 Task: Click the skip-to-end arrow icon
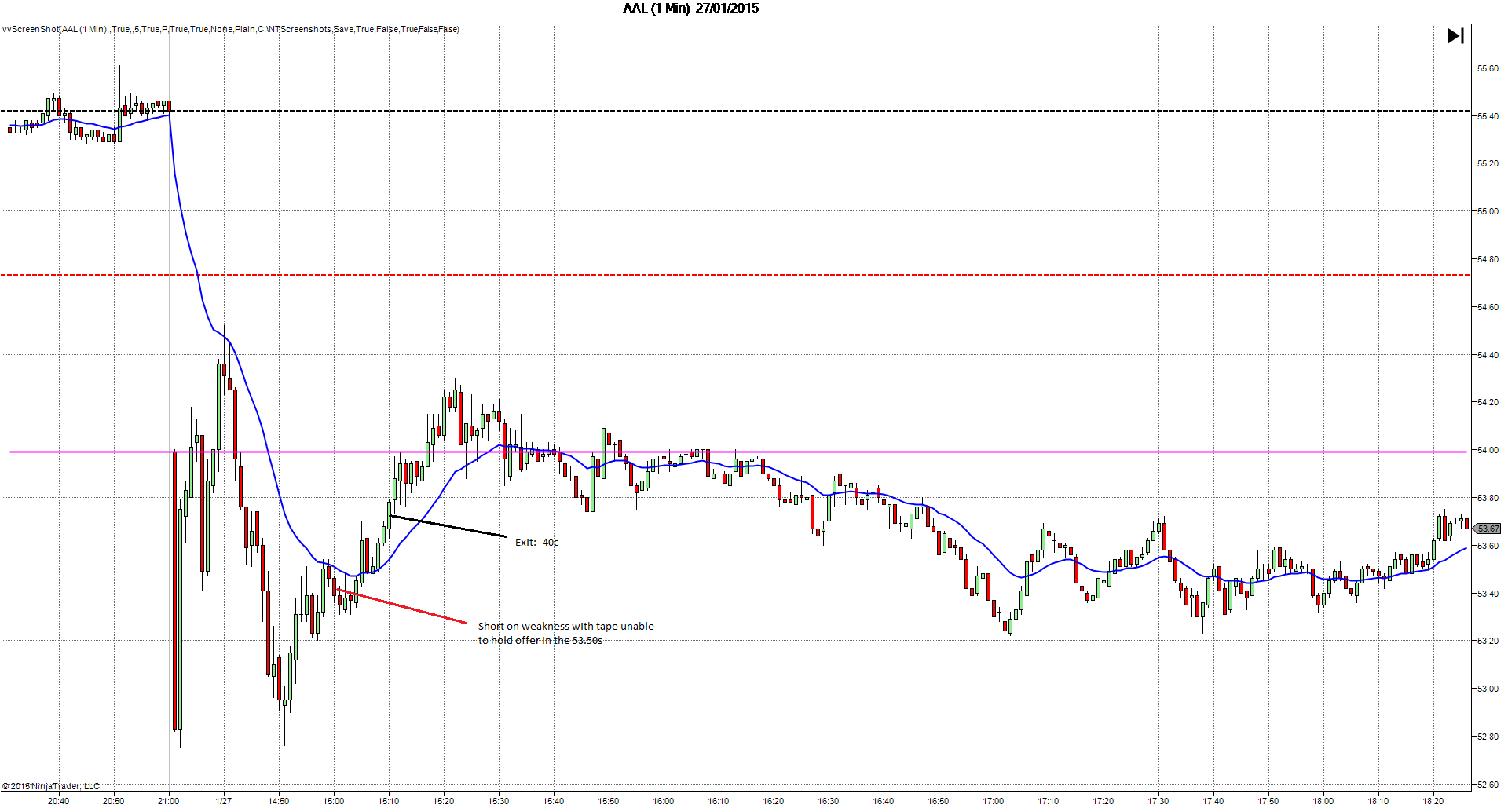[1455, 36]
